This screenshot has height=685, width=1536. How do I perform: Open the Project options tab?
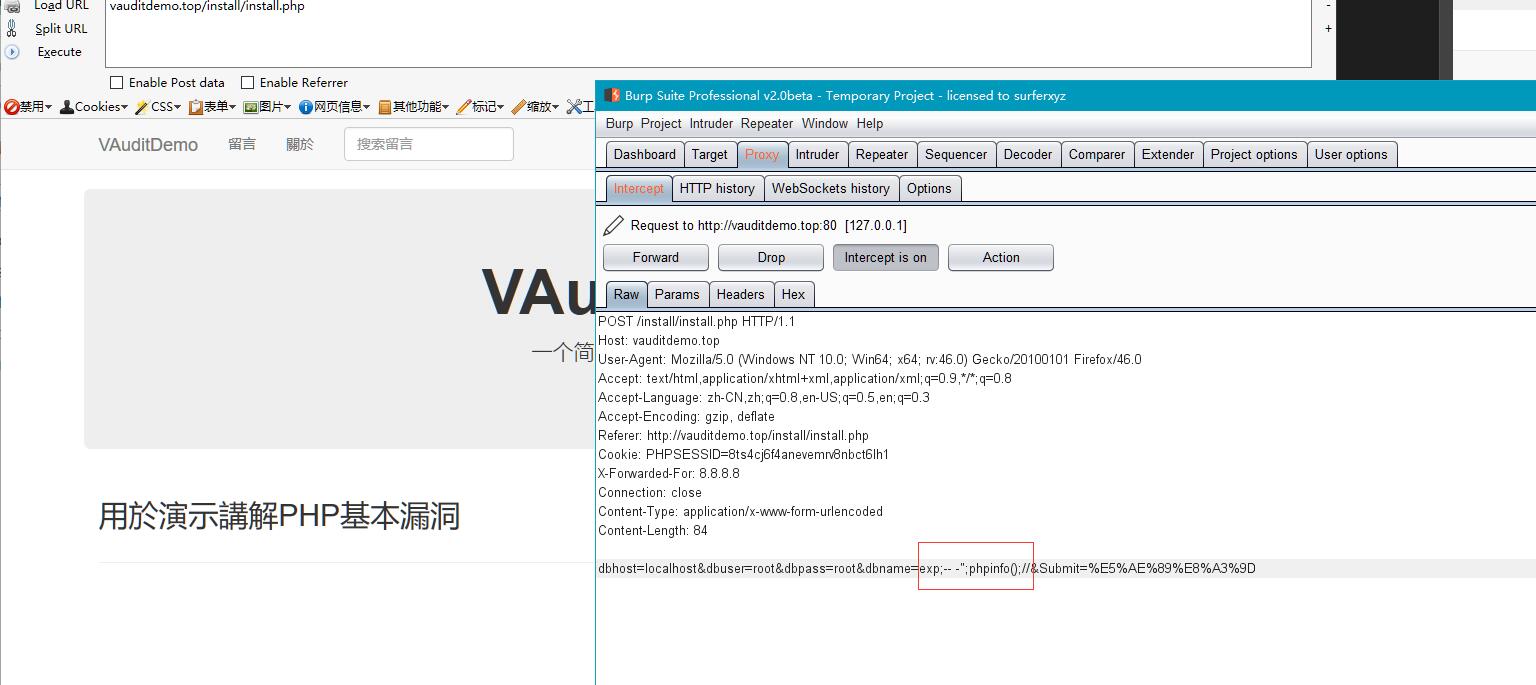pos(1254,155)
